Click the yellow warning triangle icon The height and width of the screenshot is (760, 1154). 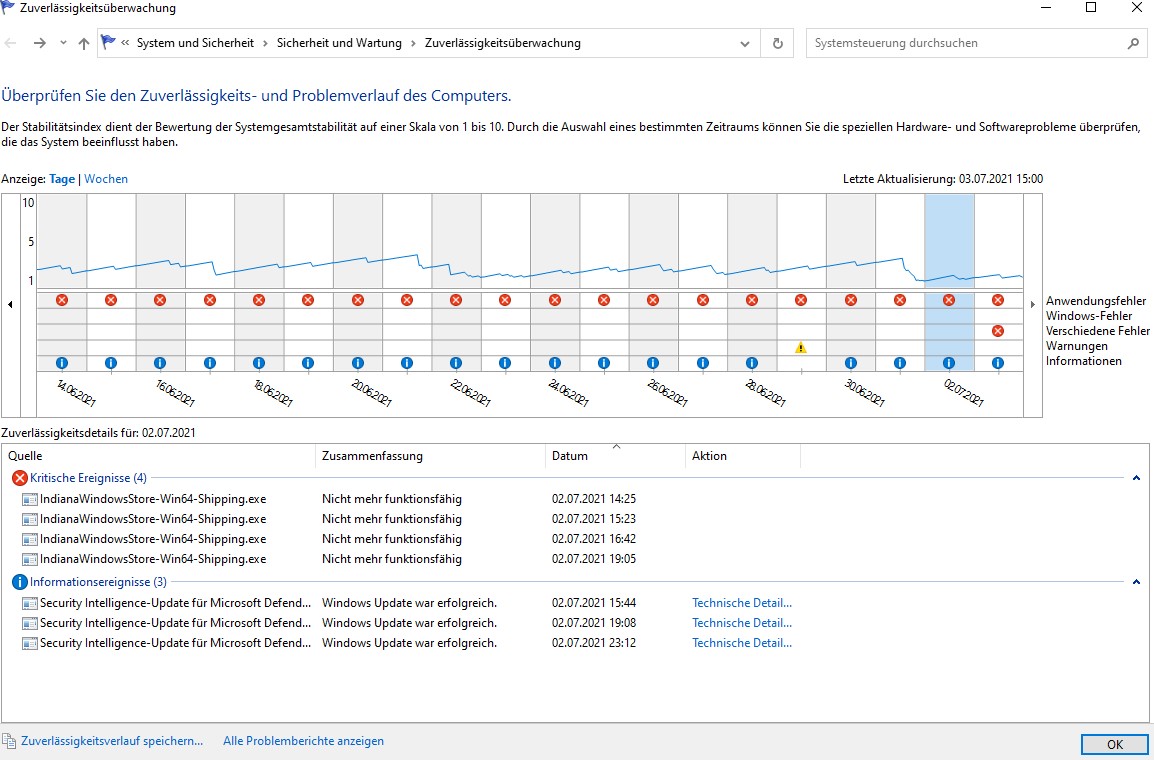[801, 347]
